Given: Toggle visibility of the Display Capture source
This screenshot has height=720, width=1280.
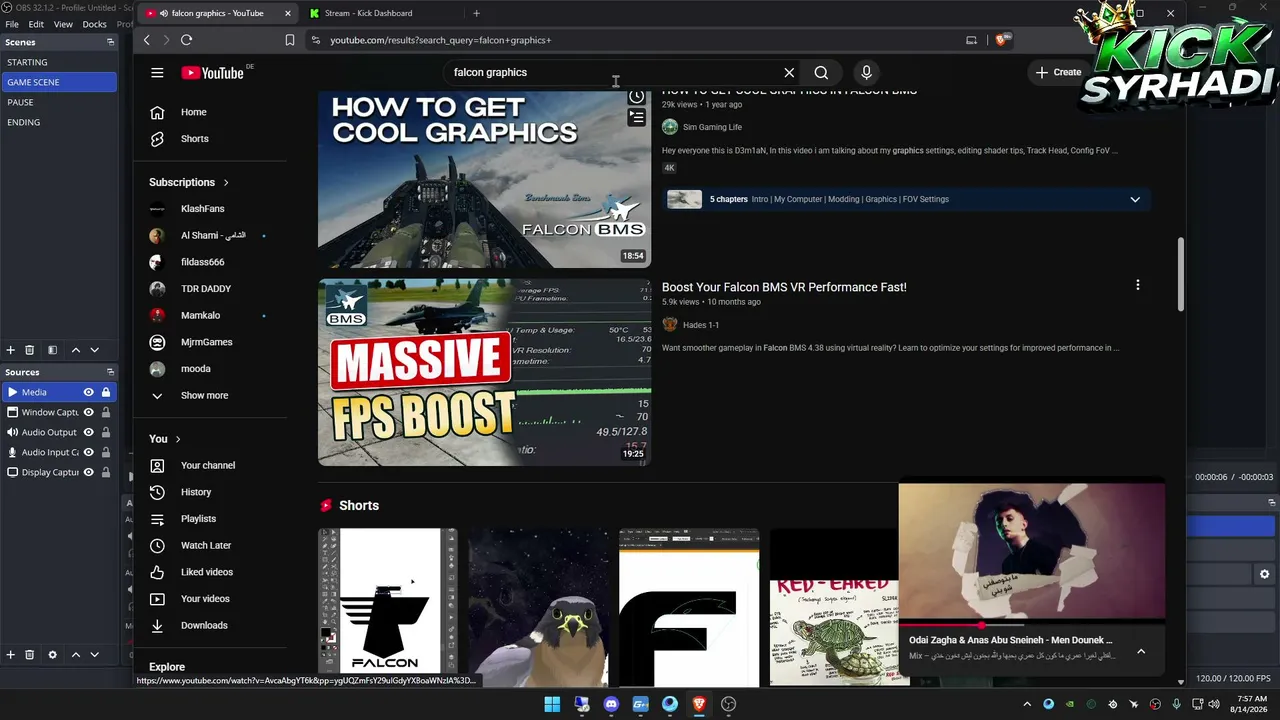Looking at the screenshot, I should (89, 472).
